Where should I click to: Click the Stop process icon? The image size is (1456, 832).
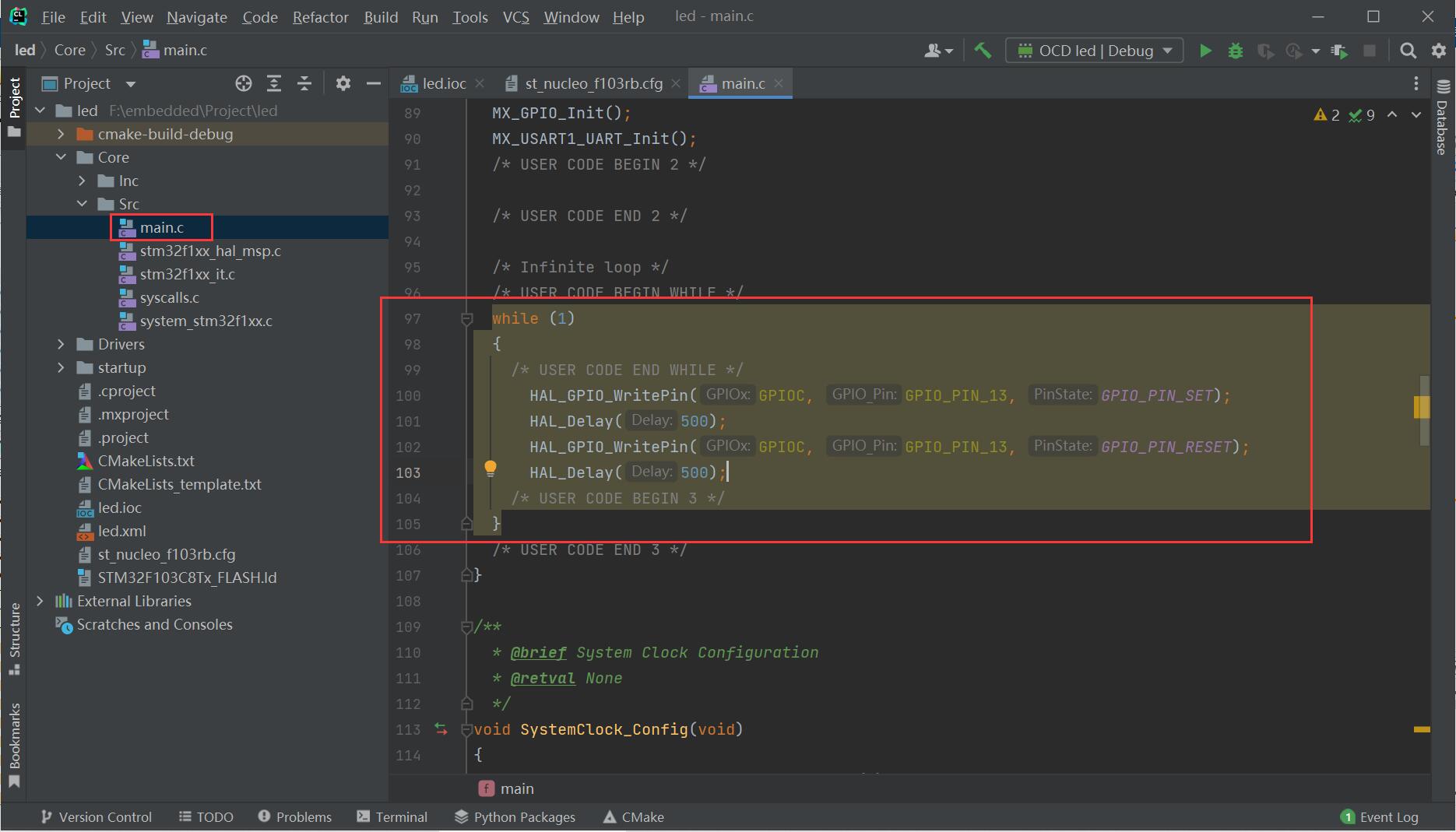coord(1370,51)
